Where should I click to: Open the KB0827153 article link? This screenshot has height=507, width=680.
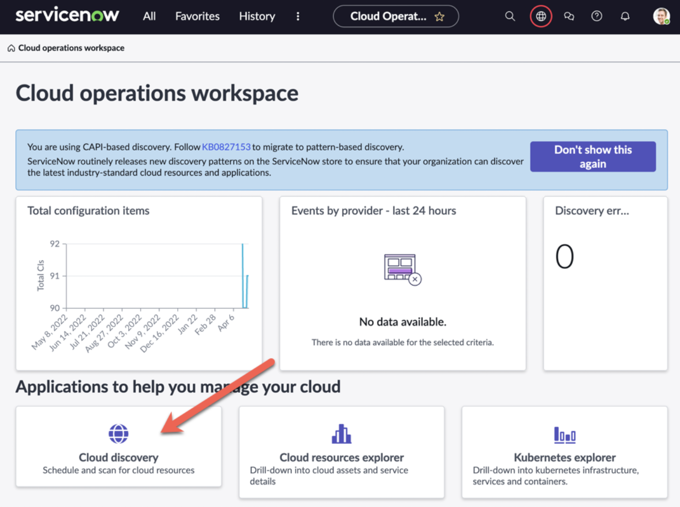[226, 147]
